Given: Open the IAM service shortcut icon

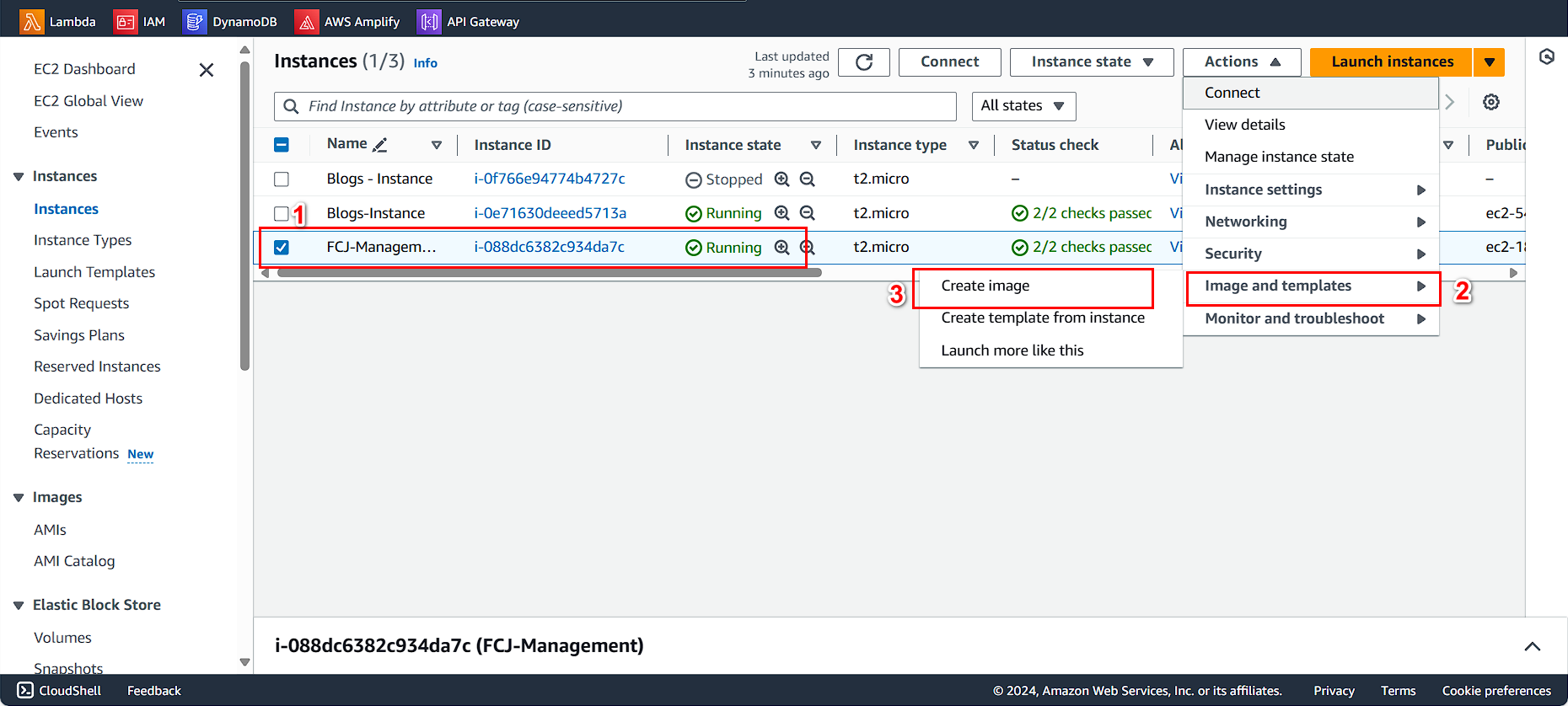Looking at the screenshot, I should coord(125,22).
